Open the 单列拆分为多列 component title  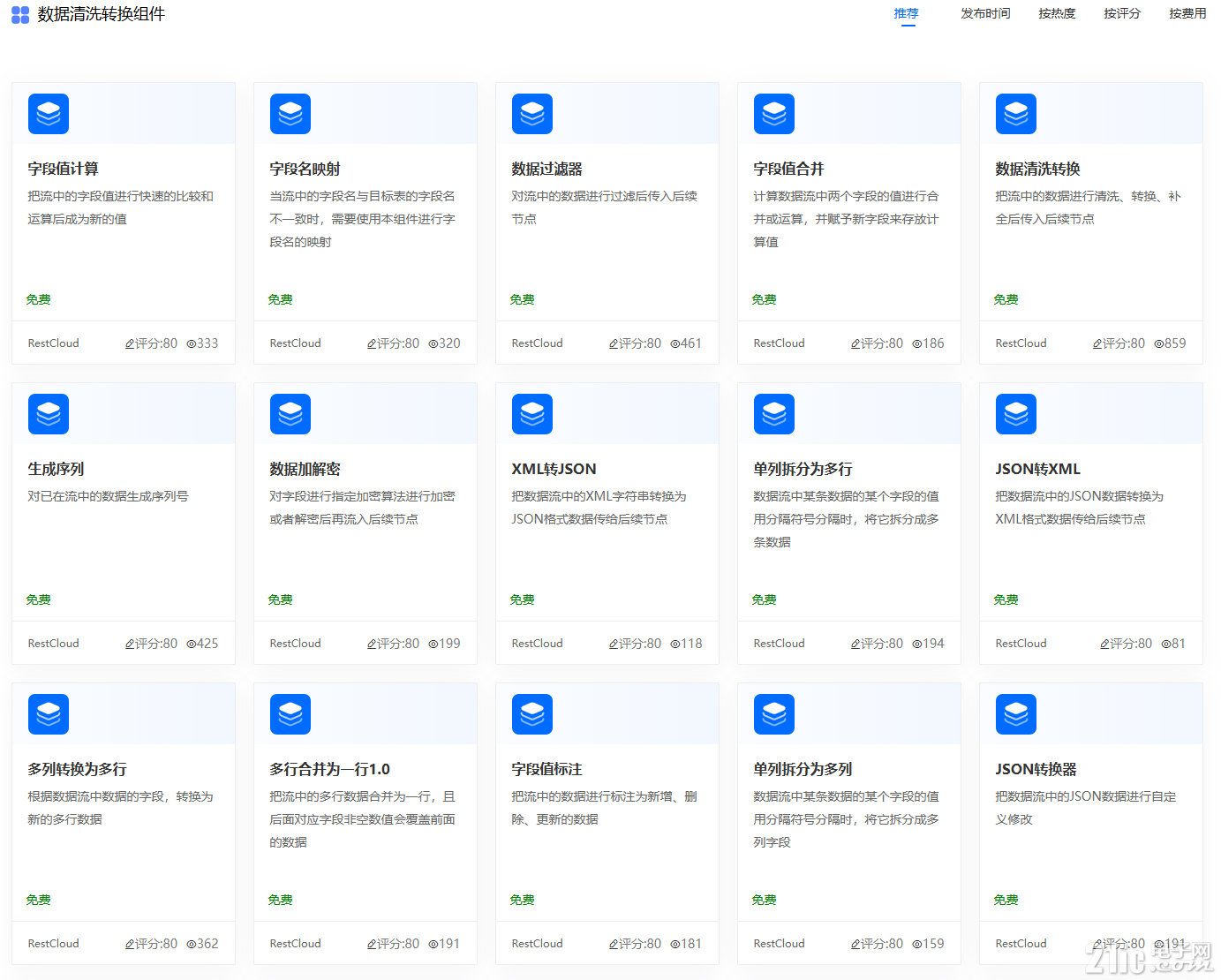(803, 769)
